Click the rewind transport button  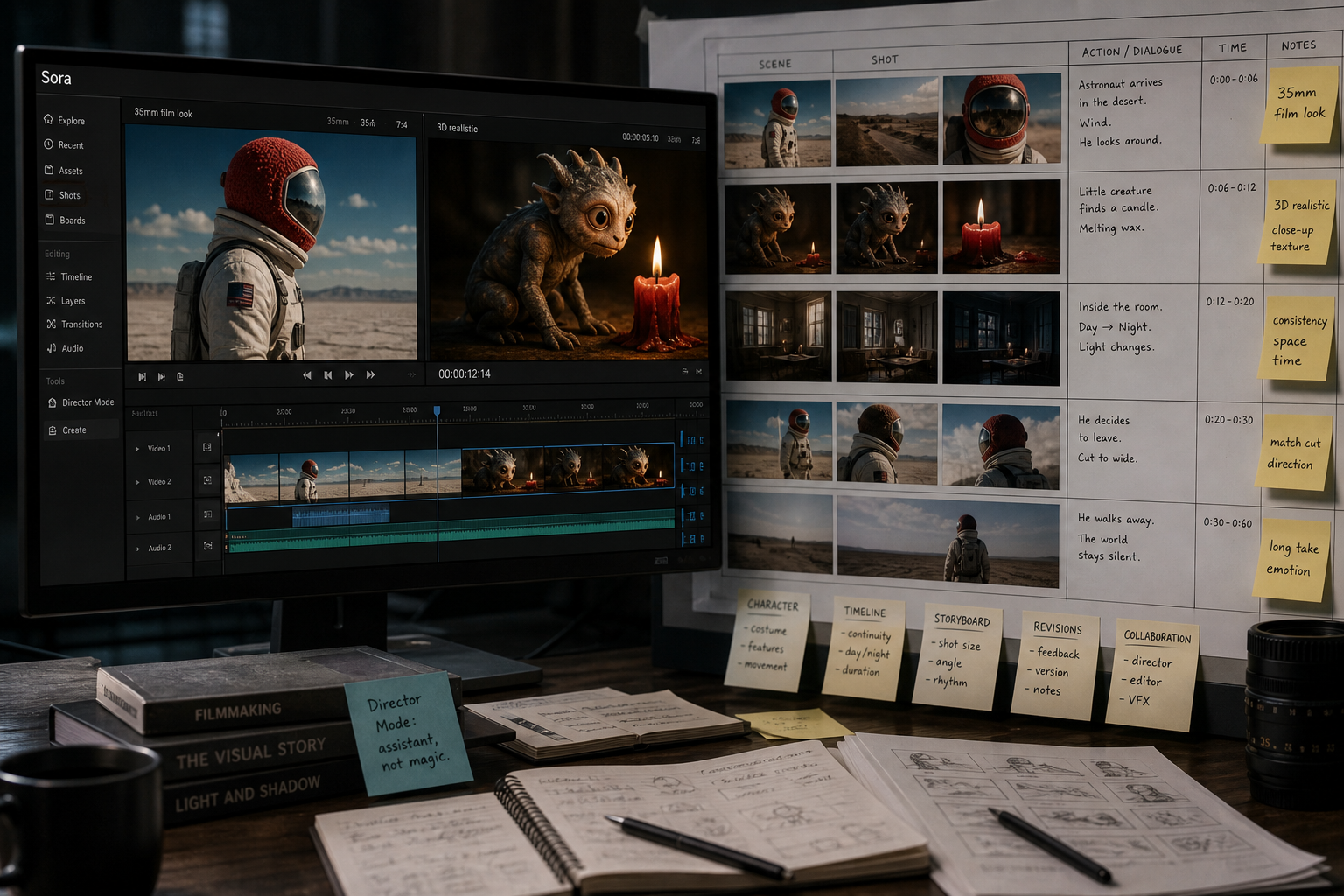pos(307,375)
